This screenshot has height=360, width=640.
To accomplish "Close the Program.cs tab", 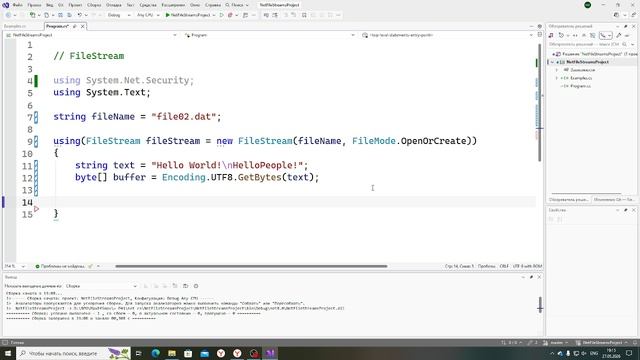I will (x=82, y=26).
